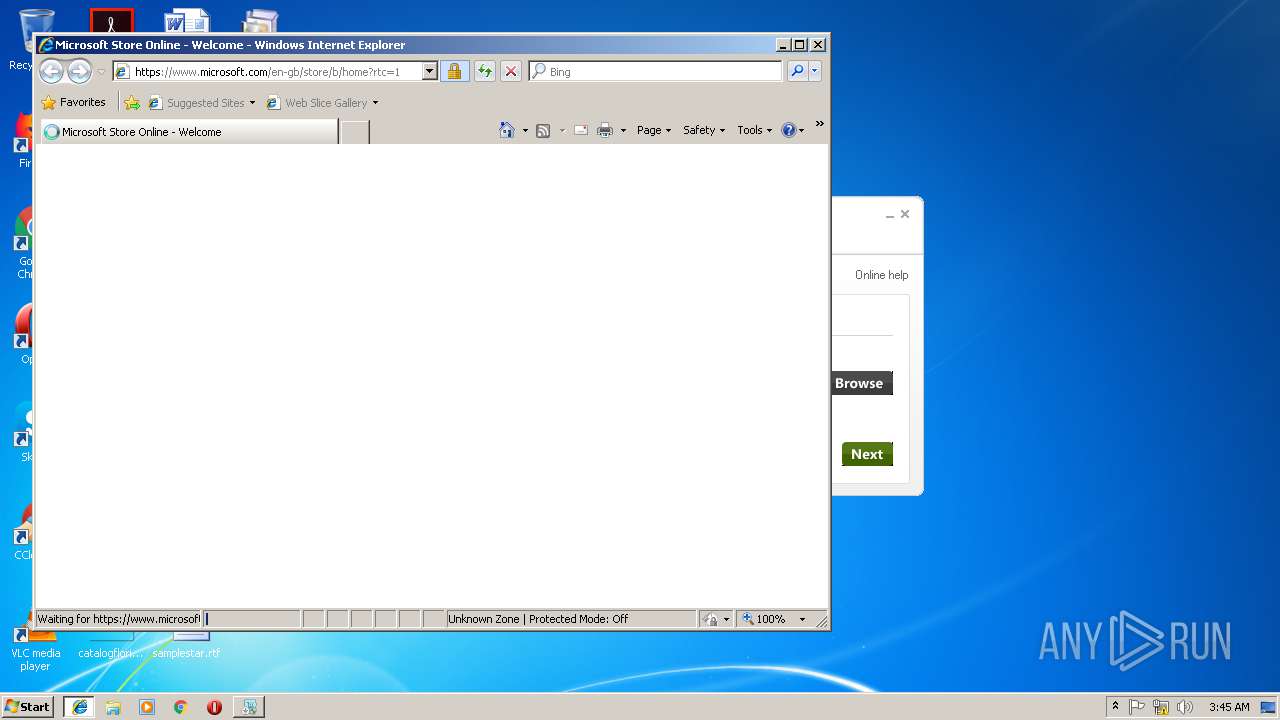Viewport: 1280px width, 720px height.
Task: Expand the address bar URL history dropdown
Action: (x=430, y=72)
